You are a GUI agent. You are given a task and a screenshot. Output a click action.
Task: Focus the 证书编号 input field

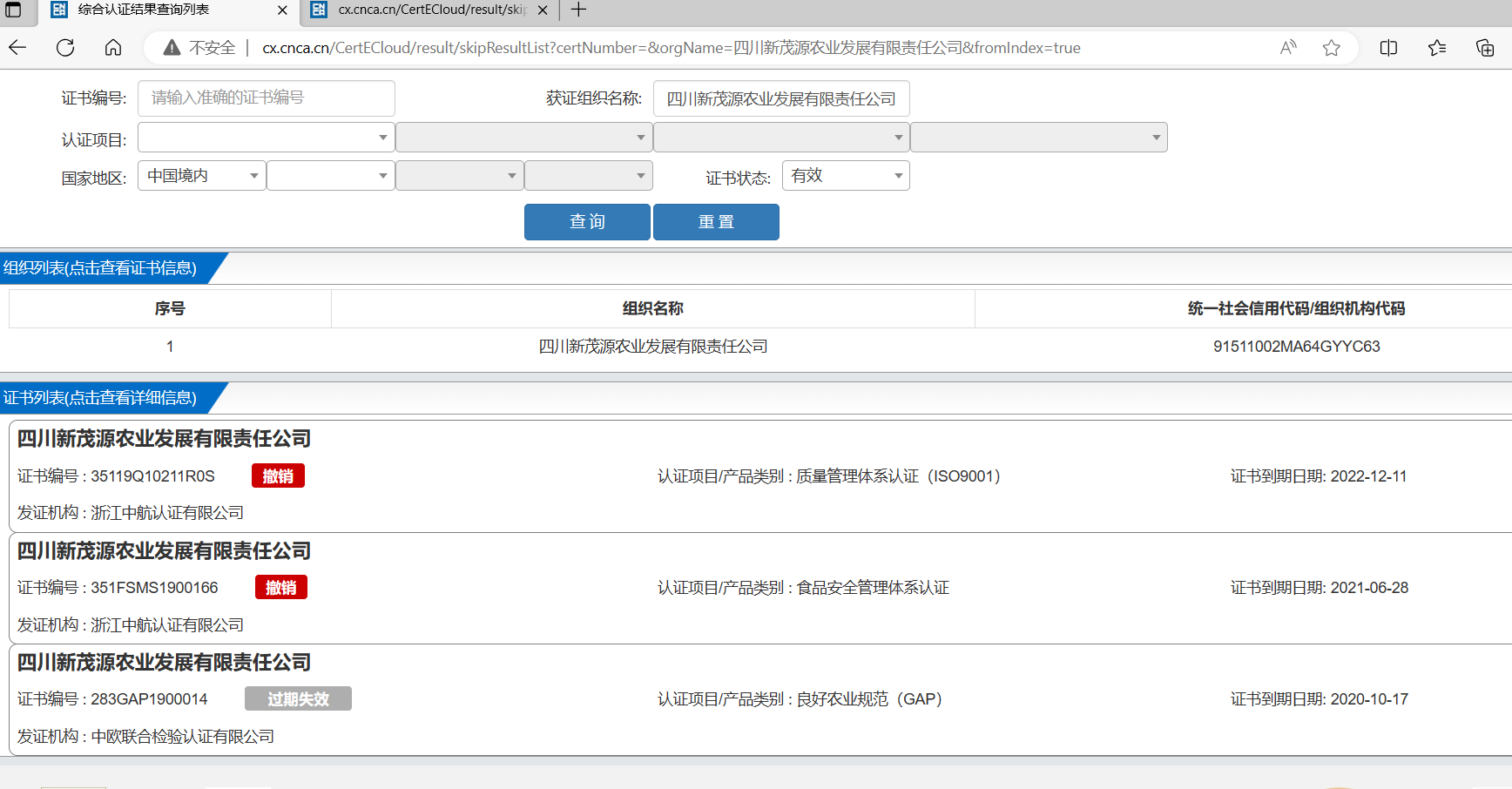point(267,98)
